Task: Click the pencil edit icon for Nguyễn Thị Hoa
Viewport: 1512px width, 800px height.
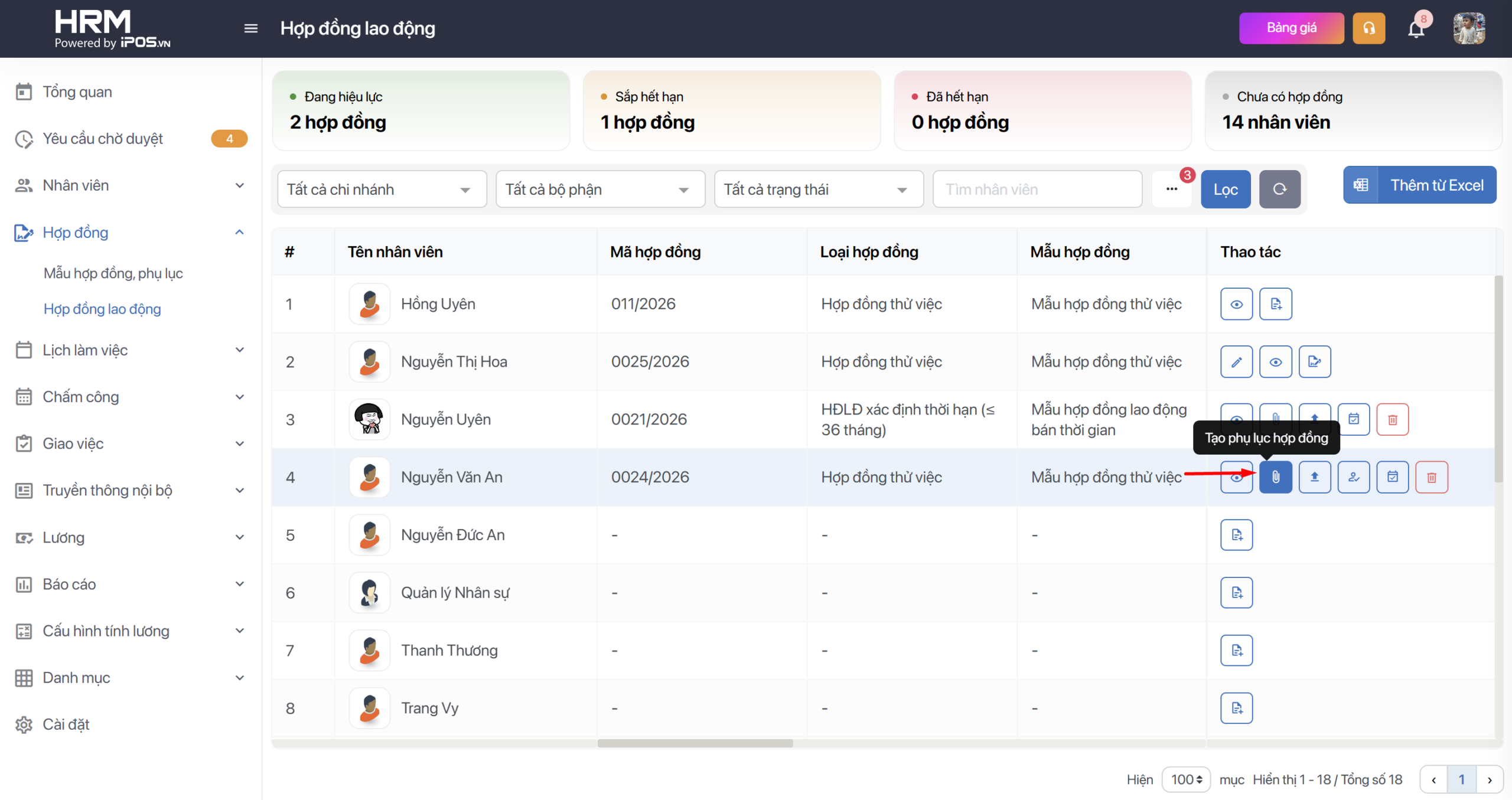Action: [x=1236, y=362]
